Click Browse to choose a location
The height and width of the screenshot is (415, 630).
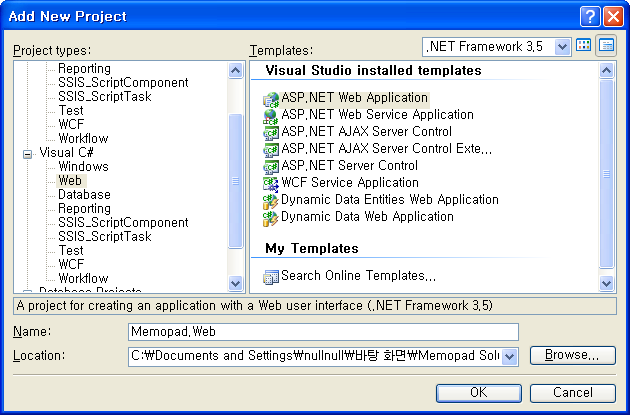573,355
